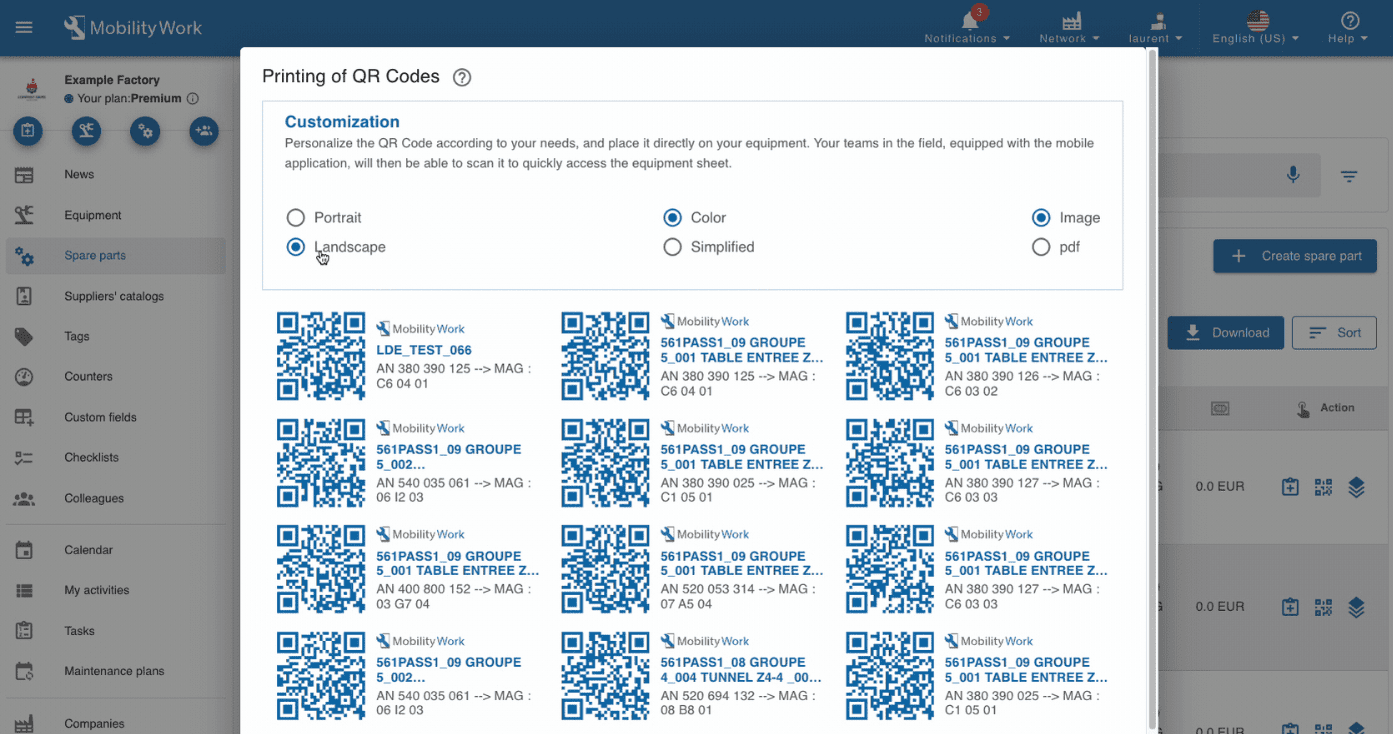Click the help icon next to Printing of QR Codes
1393x734 pixels.
(461, 76)
